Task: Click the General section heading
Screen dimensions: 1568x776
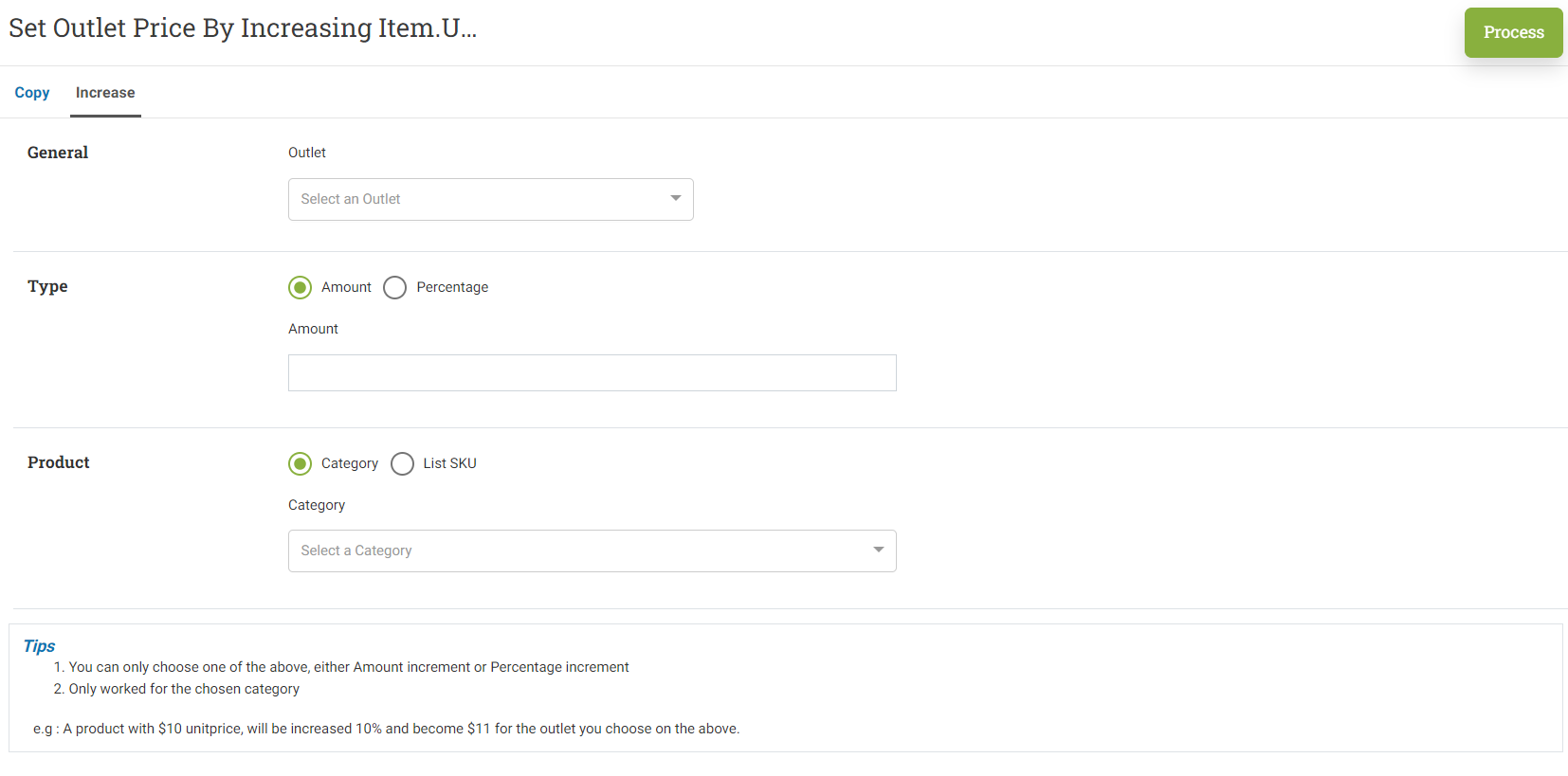Action: [58, 153]
